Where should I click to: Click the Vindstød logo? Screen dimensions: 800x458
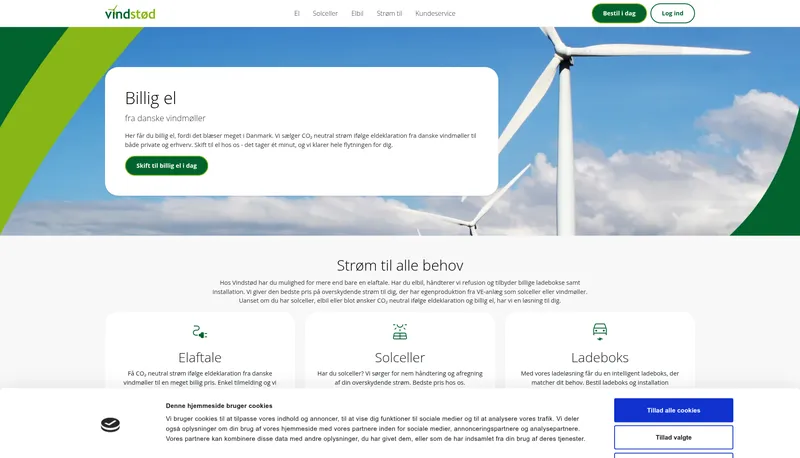coord(130,13)
